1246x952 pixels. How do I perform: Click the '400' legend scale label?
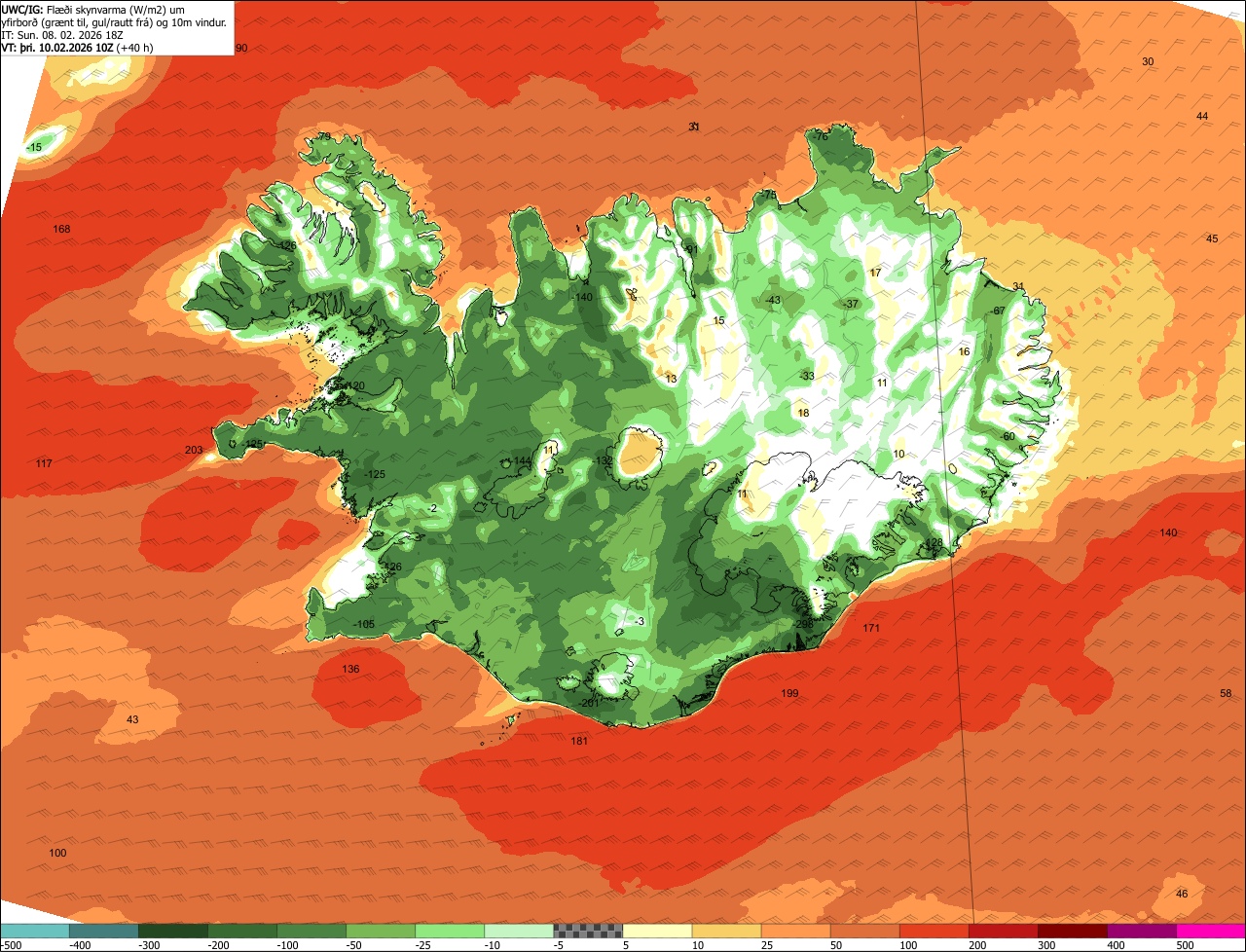(1116, 945)
